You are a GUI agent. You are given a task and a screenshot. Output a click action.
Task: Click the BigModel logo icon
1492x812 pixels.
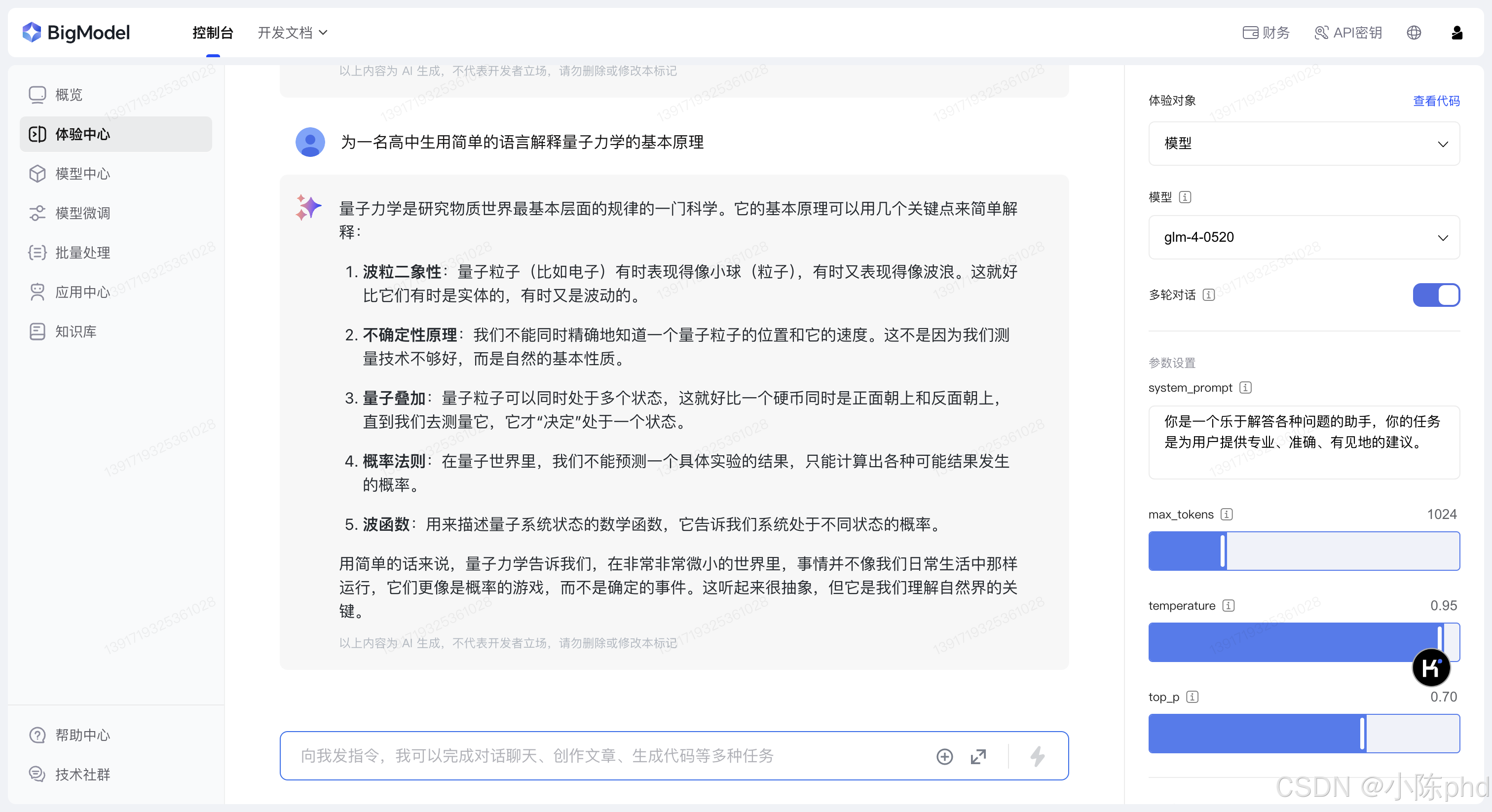coord(32,33)
